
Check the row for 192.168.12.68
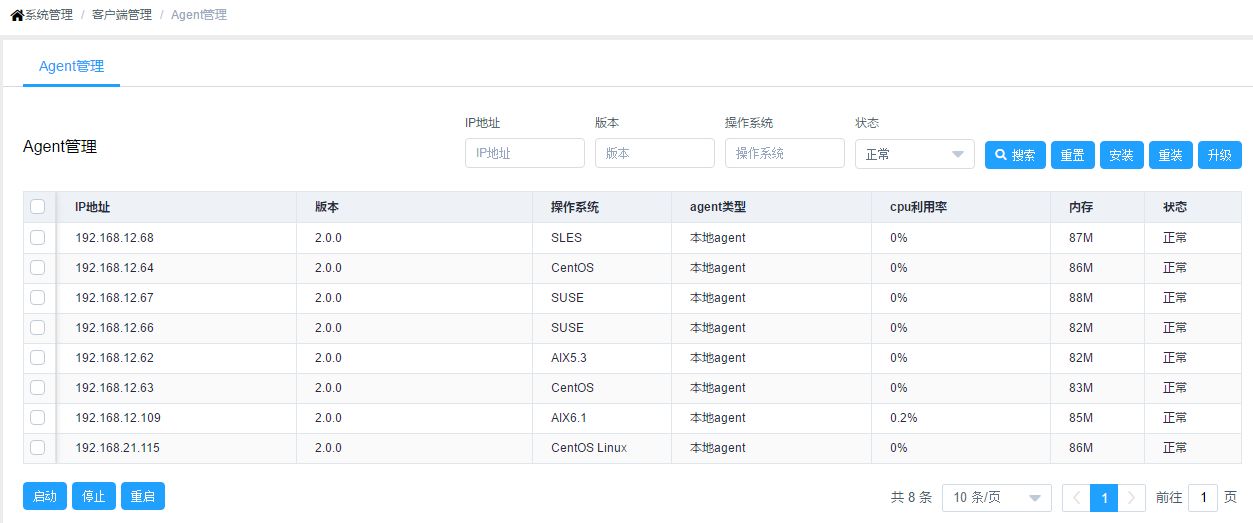(38, 238)
